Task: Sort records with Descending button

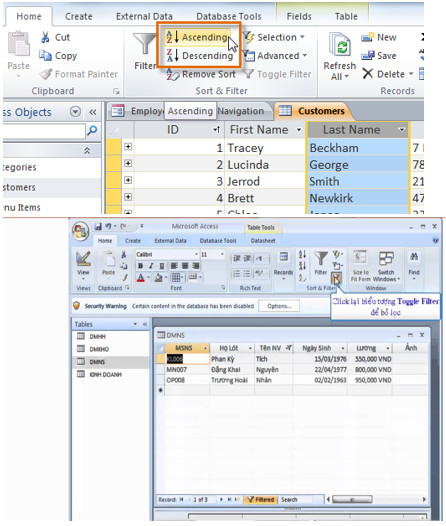Action: tap(200, 56)
